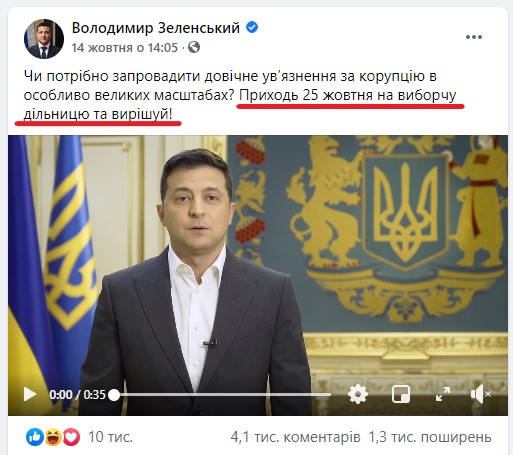Image resolution: width=513 pixels, height=455 pixels.
Task: Click the Like reaction icon
Action: (x=35, y=437)
